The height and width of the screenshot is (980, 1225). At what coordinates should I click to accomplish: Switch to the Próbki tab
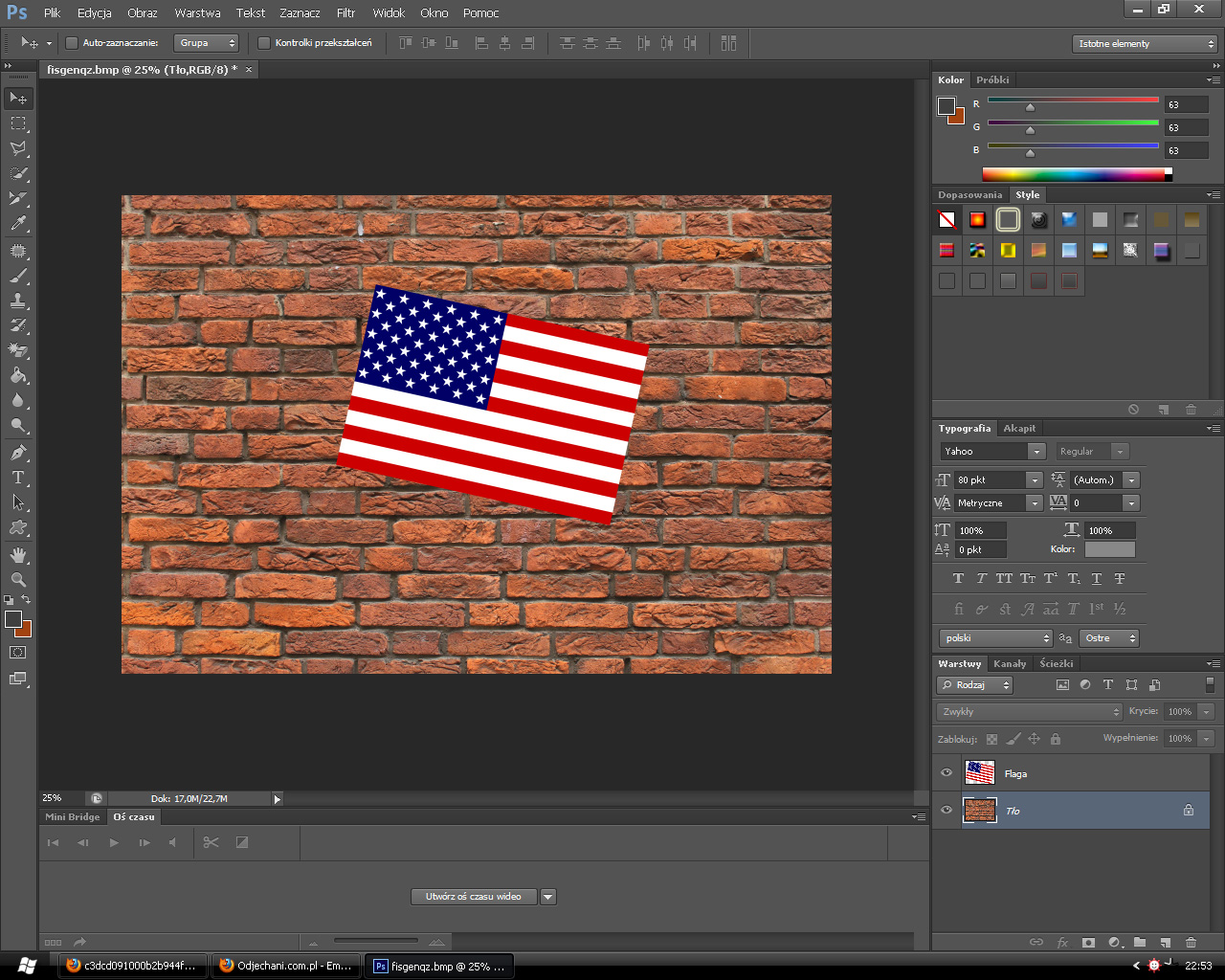coord(992,79)
